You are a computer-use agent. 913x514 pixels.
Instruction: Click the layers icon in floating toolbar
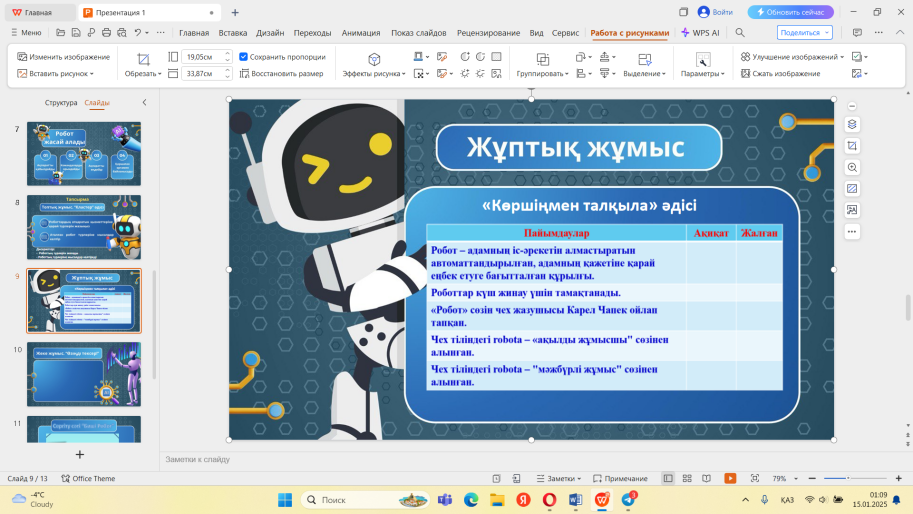tap(852, 124)
